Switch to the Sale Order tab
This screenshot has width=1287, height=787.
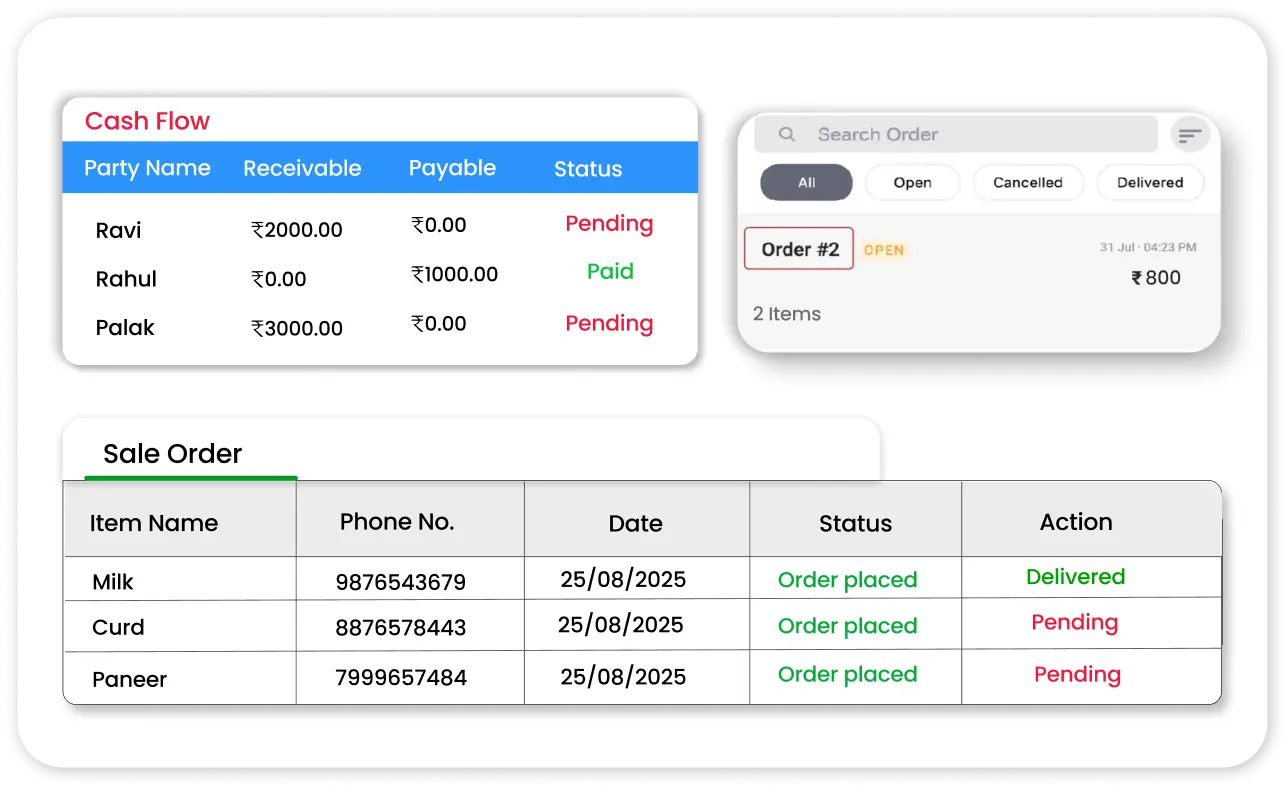173,454
